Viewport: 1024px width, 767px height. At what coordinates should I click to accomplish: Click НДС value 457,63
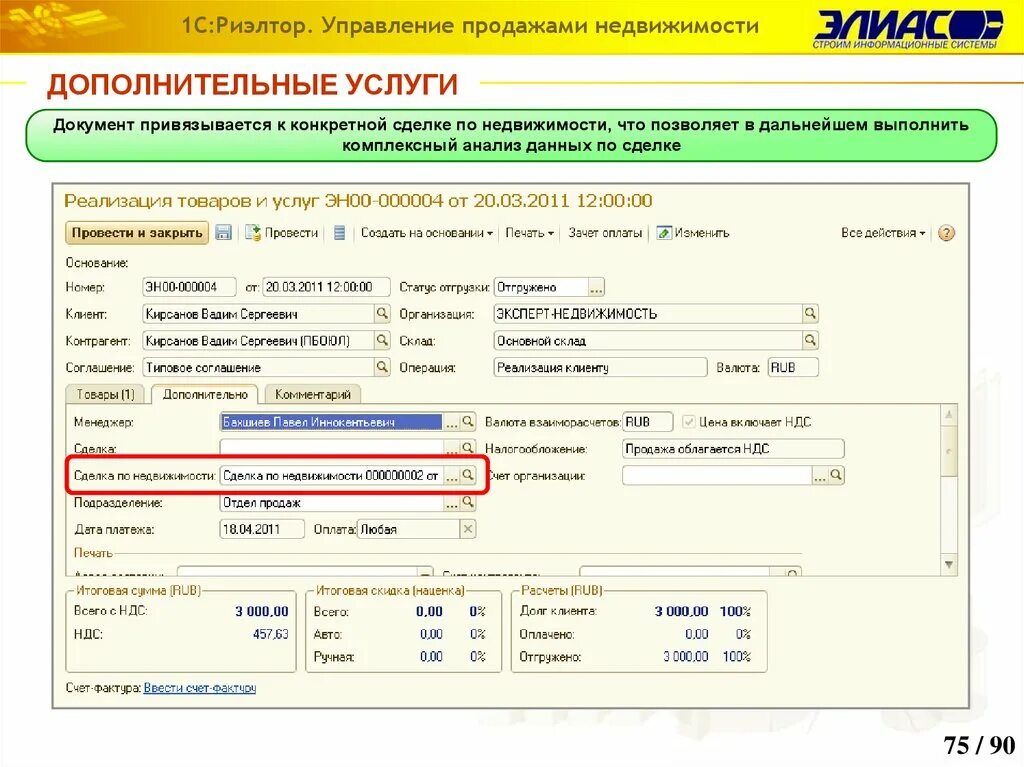[x=270, y=634]
